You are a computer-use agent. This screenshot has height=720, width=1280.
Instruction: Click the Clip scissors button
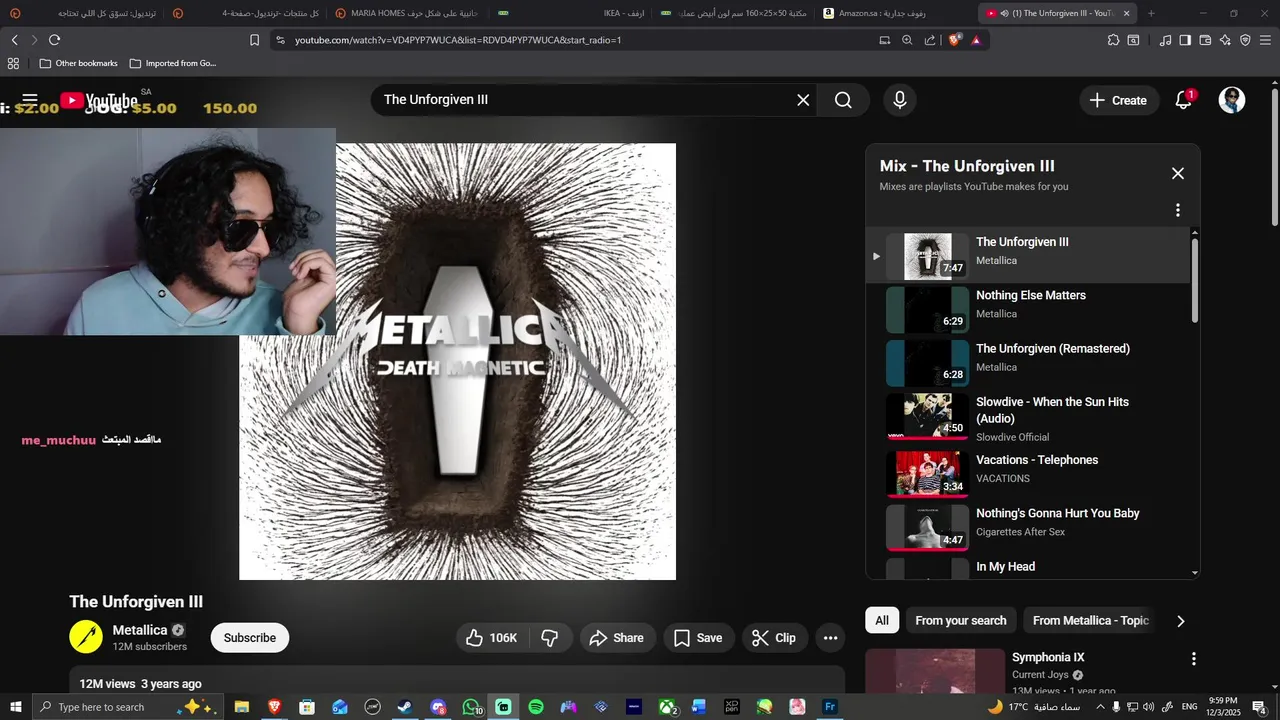pos(774,638)
